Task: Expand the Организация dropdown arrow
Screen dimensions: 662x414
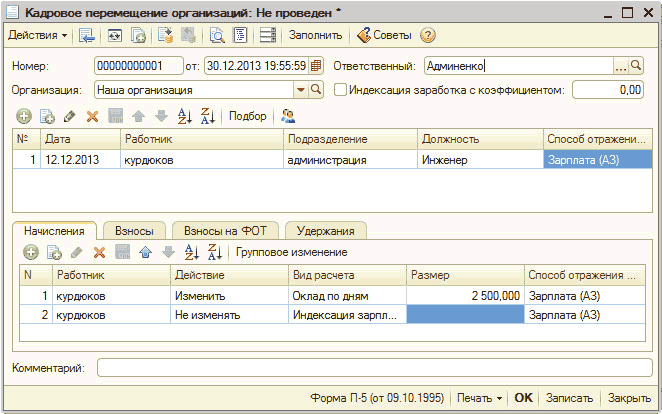Action: [299, 90]
